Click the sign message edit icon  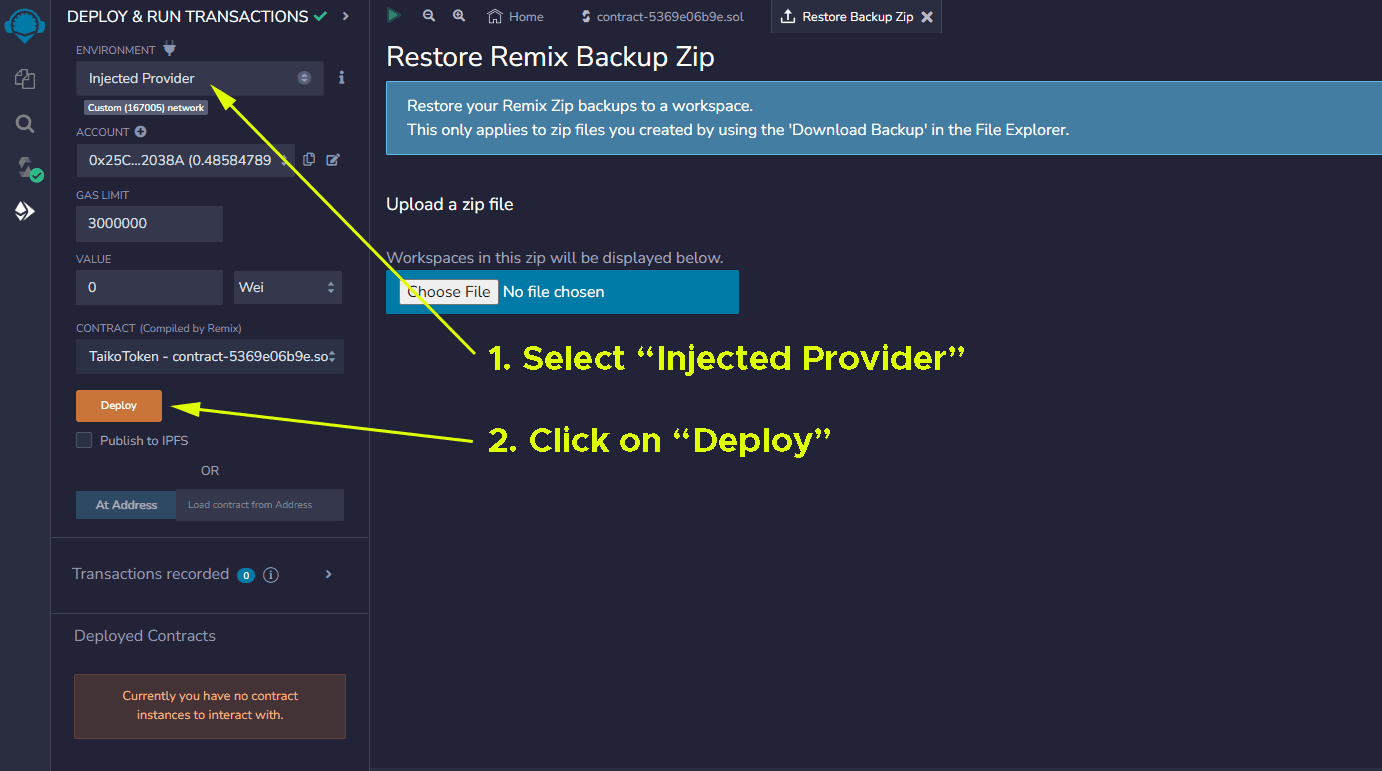tap(333, 159)
